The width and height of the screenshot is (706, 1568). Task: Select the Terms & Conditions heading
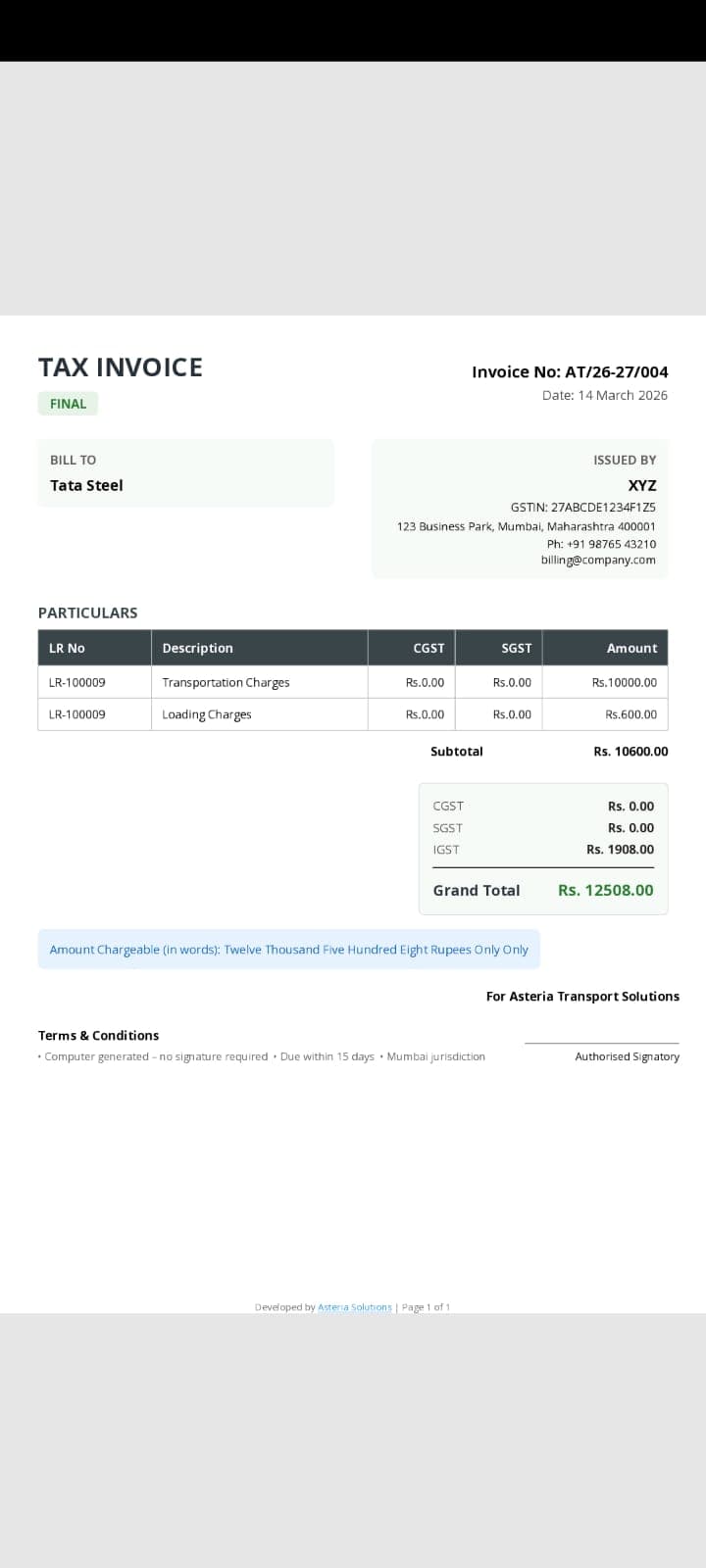[x=98, y=1035]
